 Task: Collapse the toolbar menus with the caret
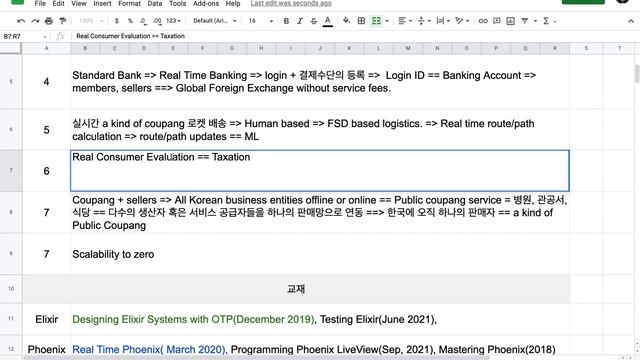coord(631,21)
